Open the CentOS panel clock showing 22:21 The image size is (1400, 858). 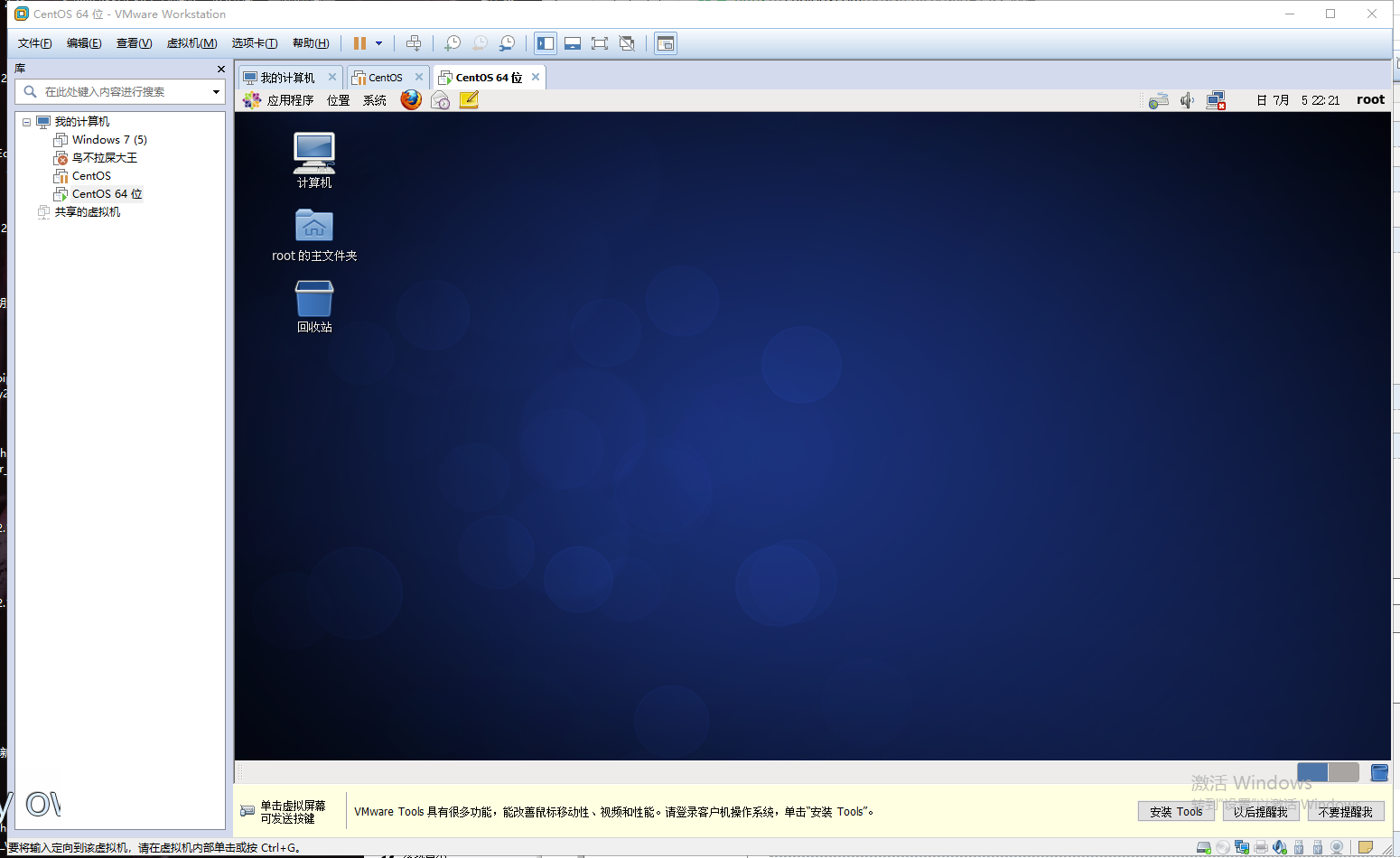tap(1299, 100)
